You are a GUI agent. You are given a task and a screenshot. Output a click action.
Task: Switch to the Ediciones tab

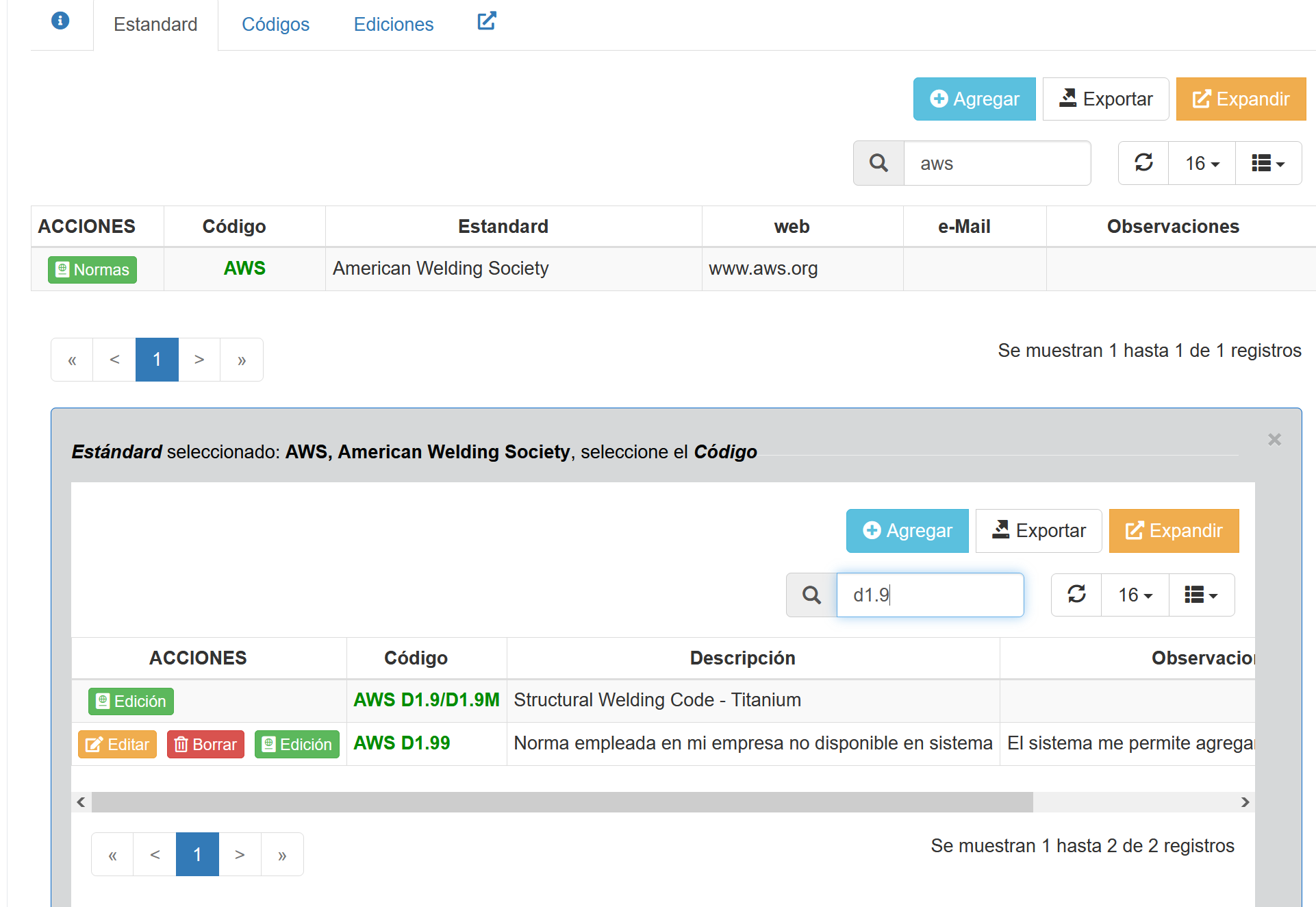(393, 25)
